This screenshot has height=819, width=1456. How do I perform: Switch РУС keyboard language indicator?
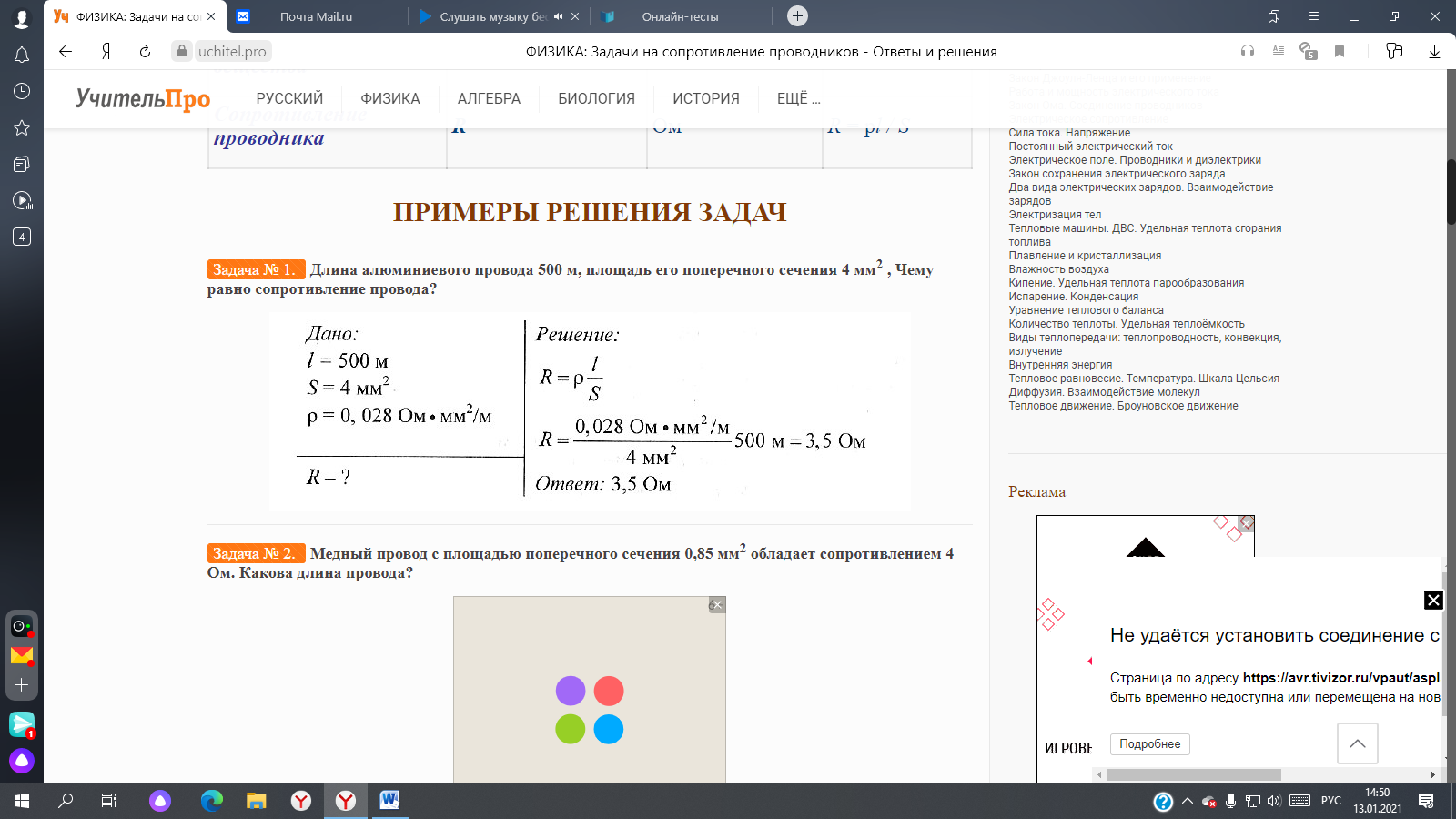pos(1331,801)
